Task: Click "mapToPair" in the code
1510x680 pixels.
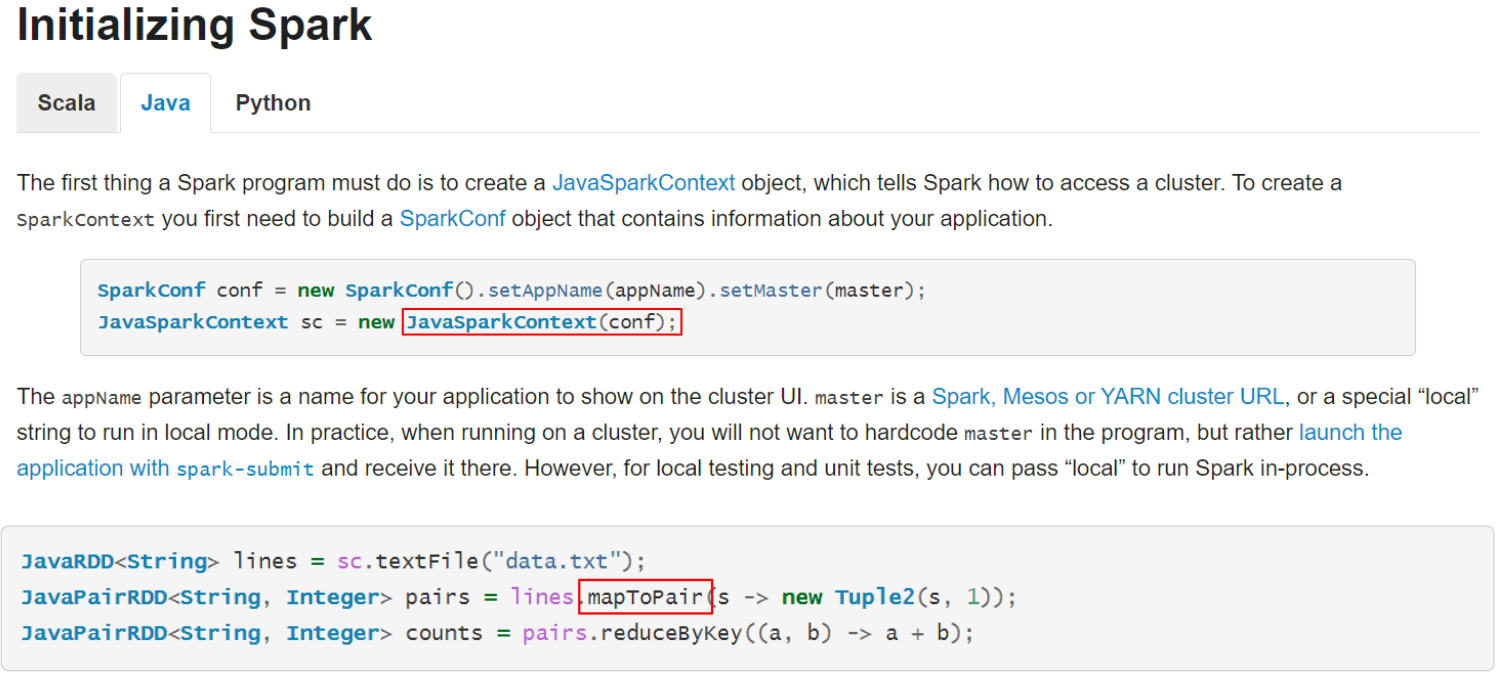Action: [645, 597]
